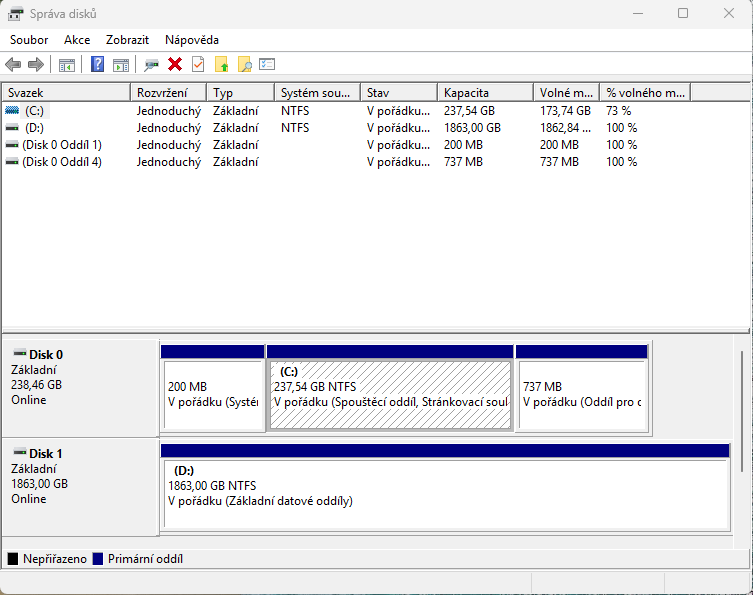Screen dimensions: 753x595
Task: Click the properties checkmark page icon
Action: tap(198, 65)
